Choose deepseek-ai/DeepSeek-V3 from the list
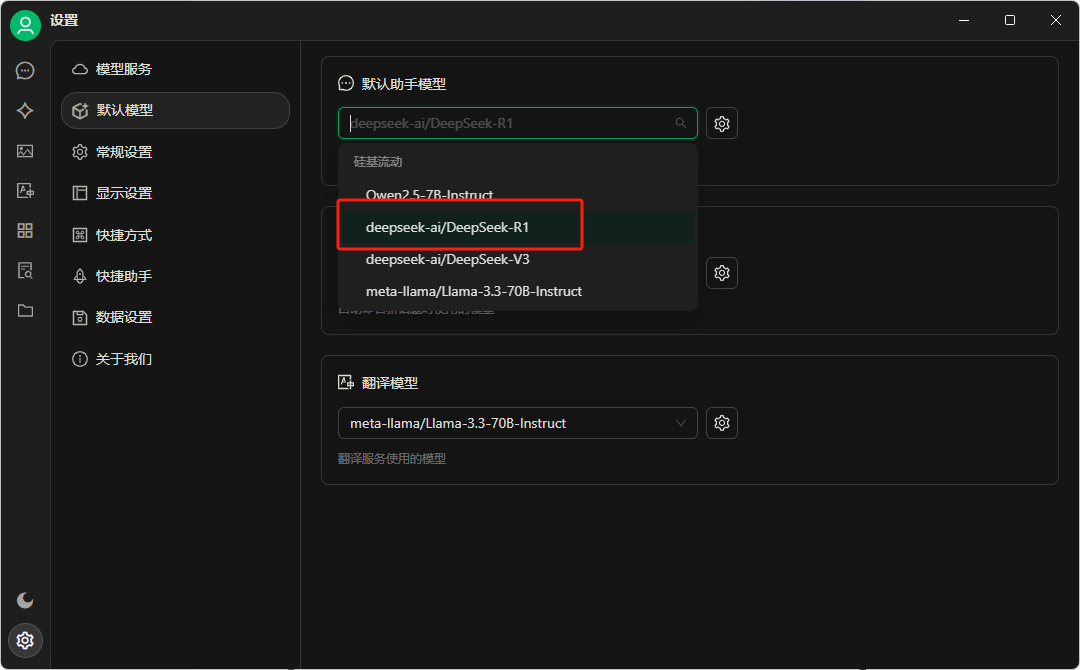1080x670 pixels. [x=517, y=260]
